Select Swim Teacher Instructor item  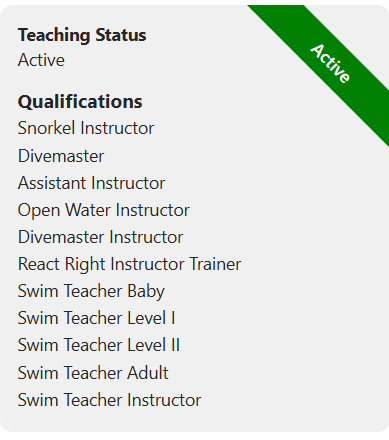click(109, 400)
